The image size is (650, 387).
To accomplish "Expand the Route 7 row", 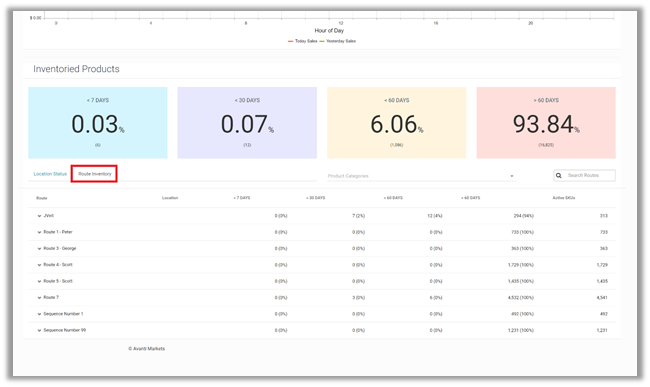I will 39,298.
